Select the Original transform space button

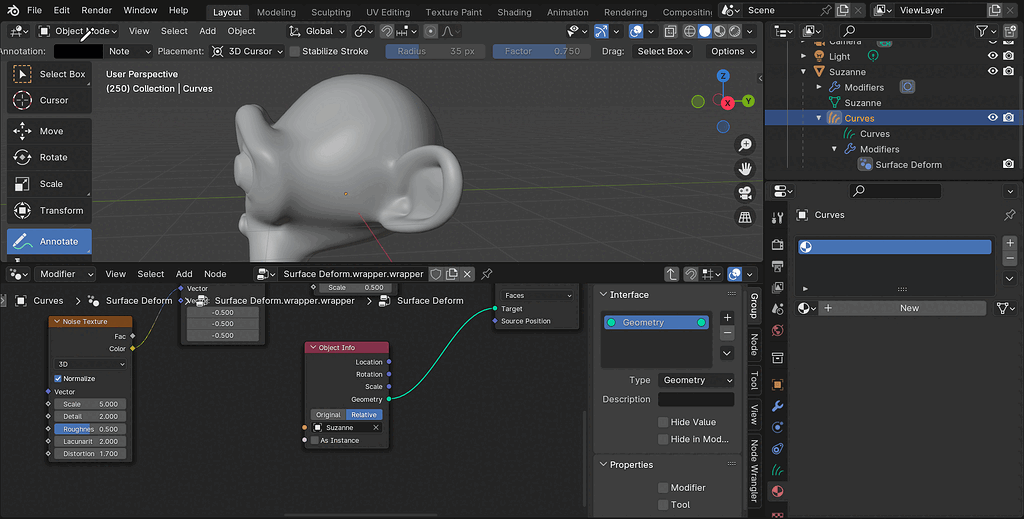[x=328, y=415]
